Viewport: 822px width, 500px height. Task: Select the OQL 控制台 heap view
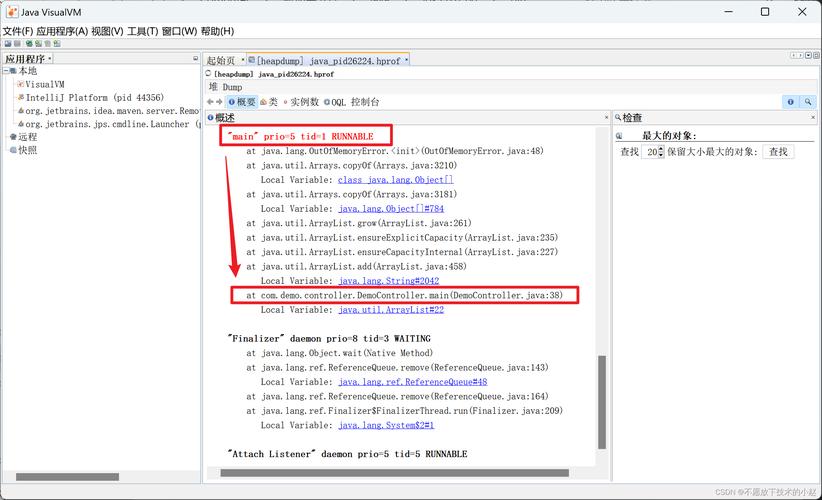pyautogui.click(x=352, y=102)
